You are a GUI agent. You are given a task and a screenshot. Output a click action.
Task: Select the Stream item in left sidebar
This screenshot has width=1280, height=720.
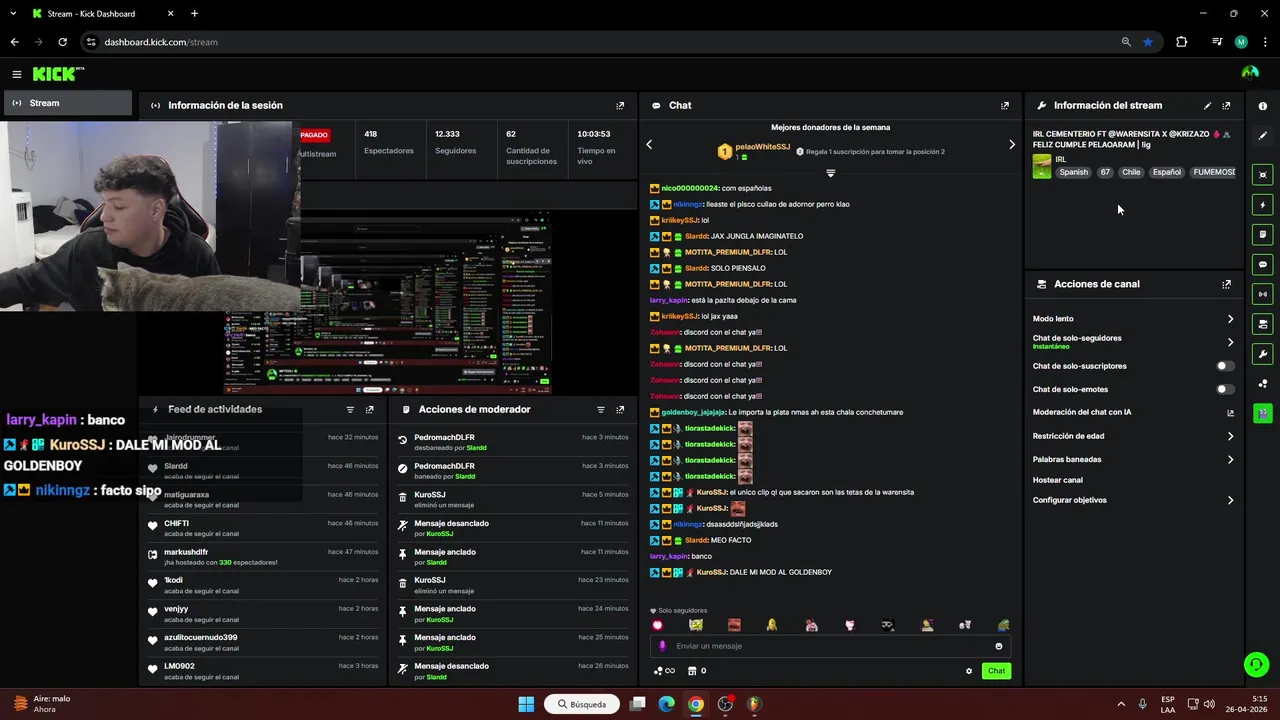(x=66, y=103)
